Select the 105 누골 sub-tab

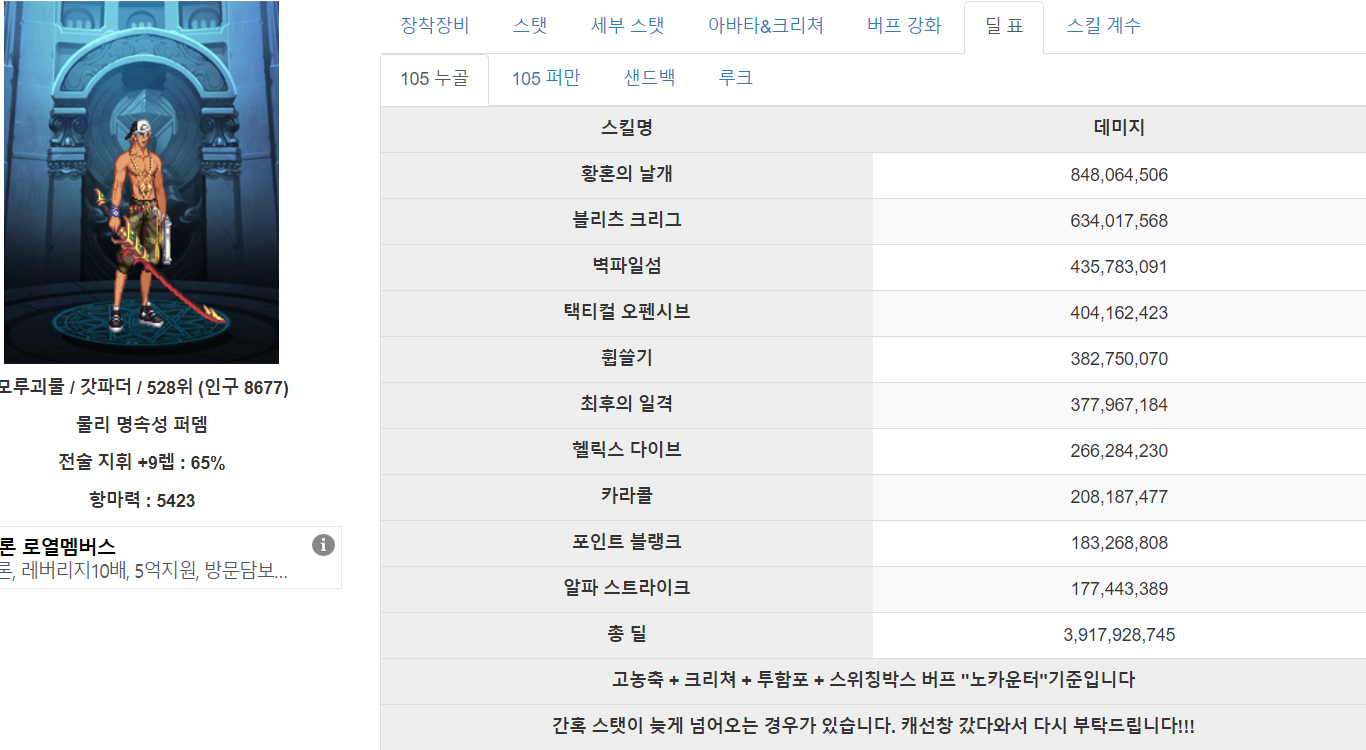point(434,78)
